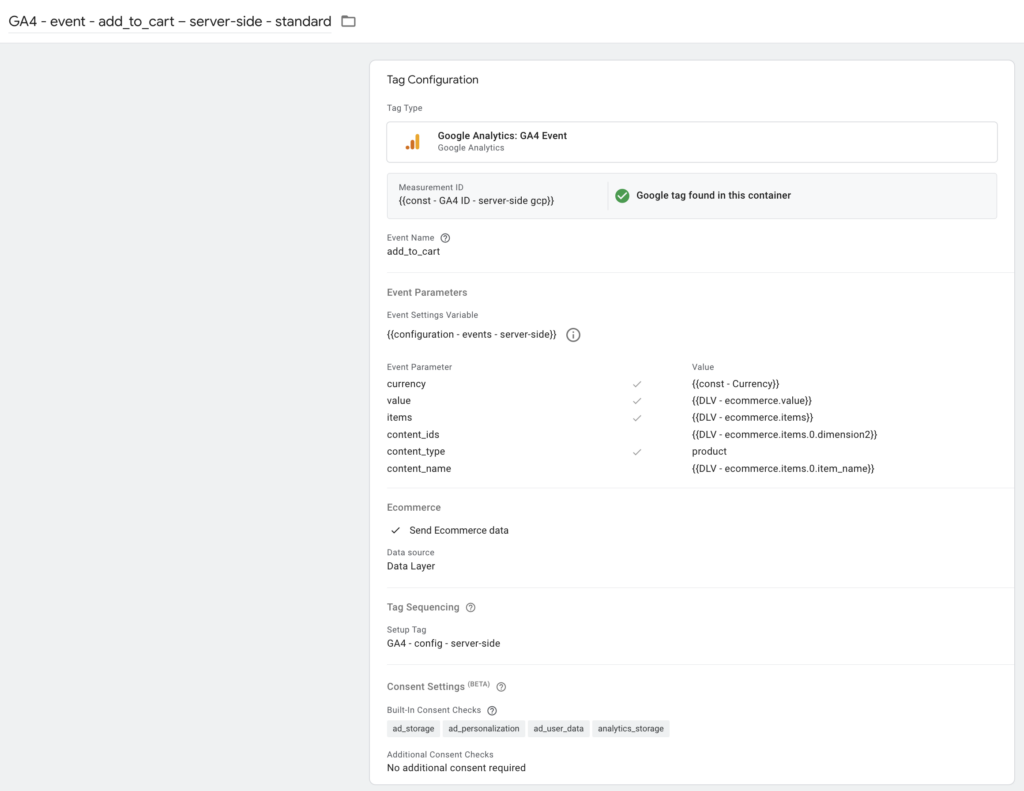
Task: Select the analytics_storage consent chip
Action: [x=630, y=729]
